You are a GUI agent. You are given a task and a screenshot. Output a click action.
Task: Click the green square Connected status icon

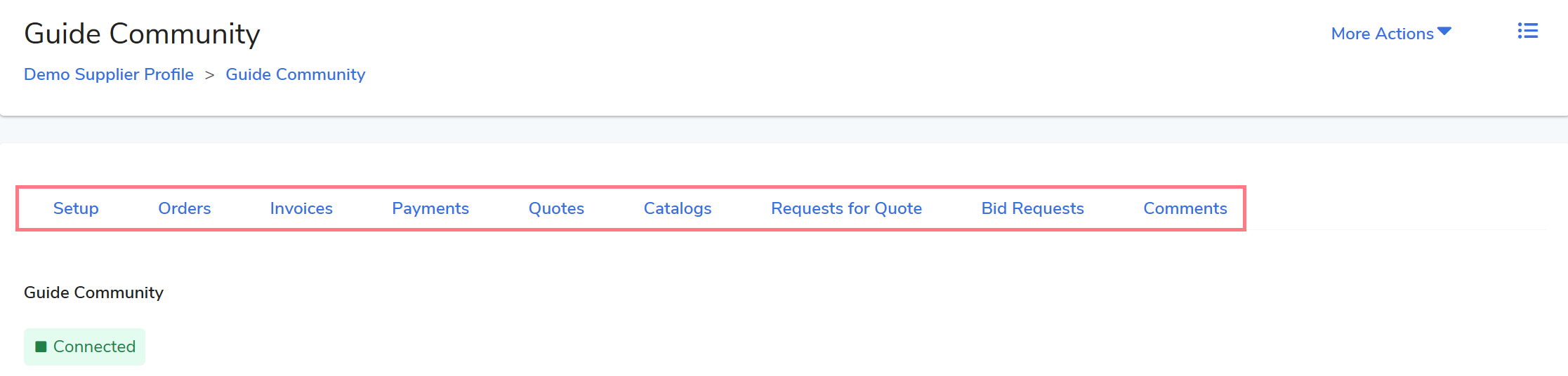click(x=41, y=347)
